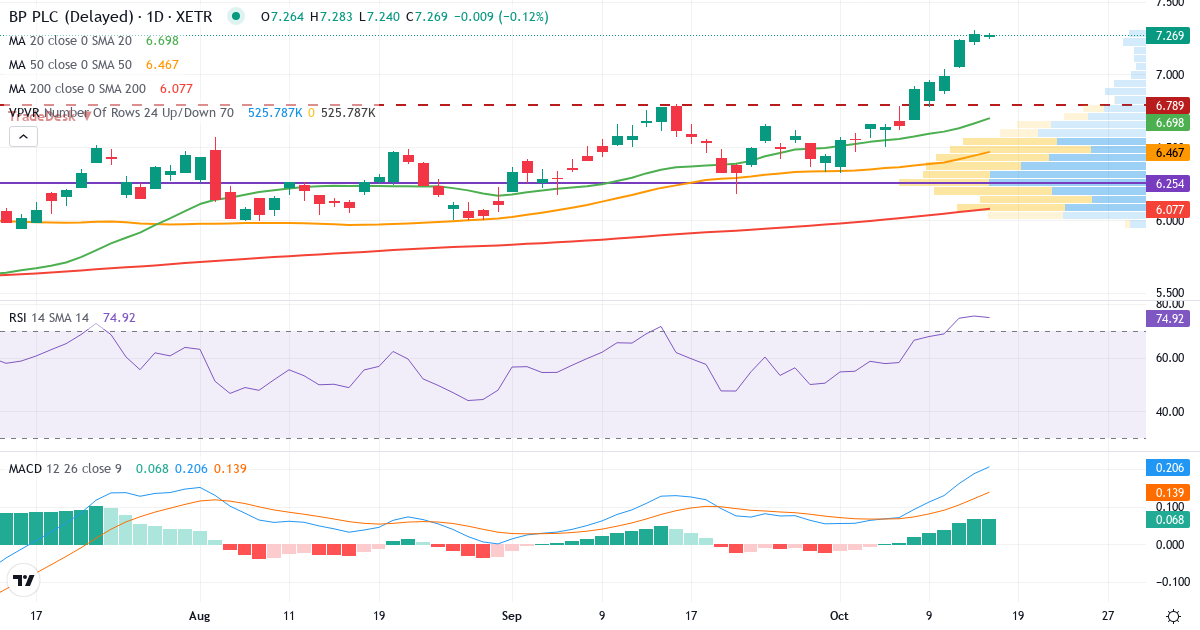Select the MA 50 close 0 SMA 50 legend
The height and width of the screenshot is (630, 1200).
point(70,64)
